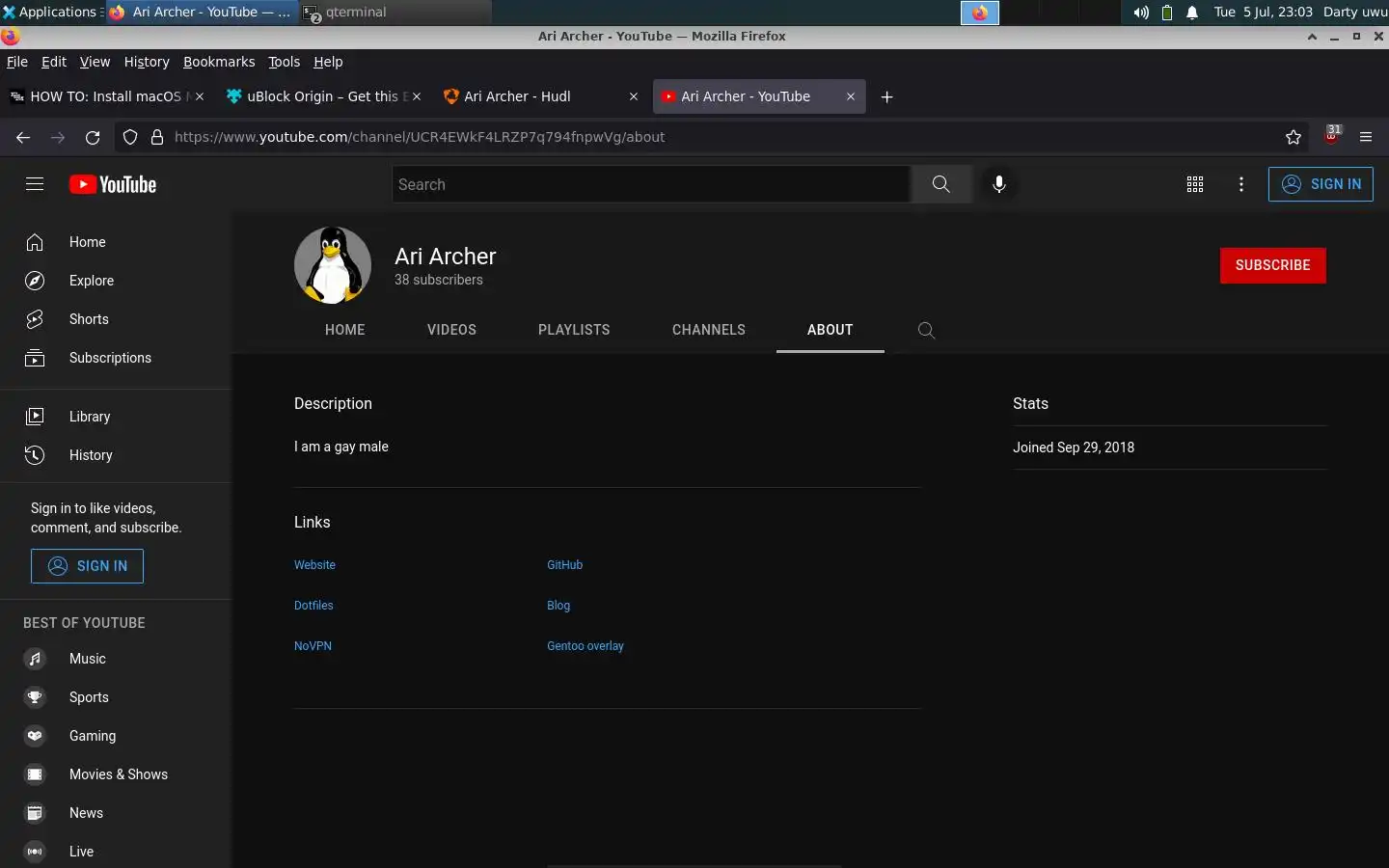Open the Blog link
The height and width of the screenshot is (868, 1389).
click(x=558, y=606)
